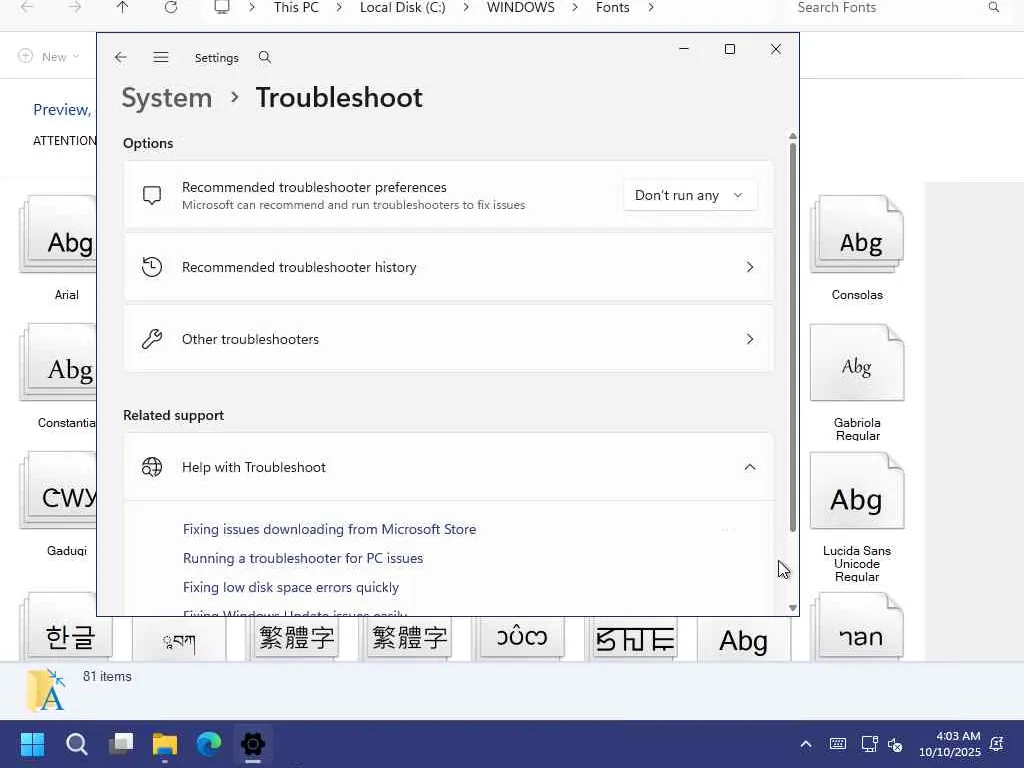Open Running a troubleshooter for PC issues link
The width and height of the screenshot is (1024, 768).
(x=303, y=558)
